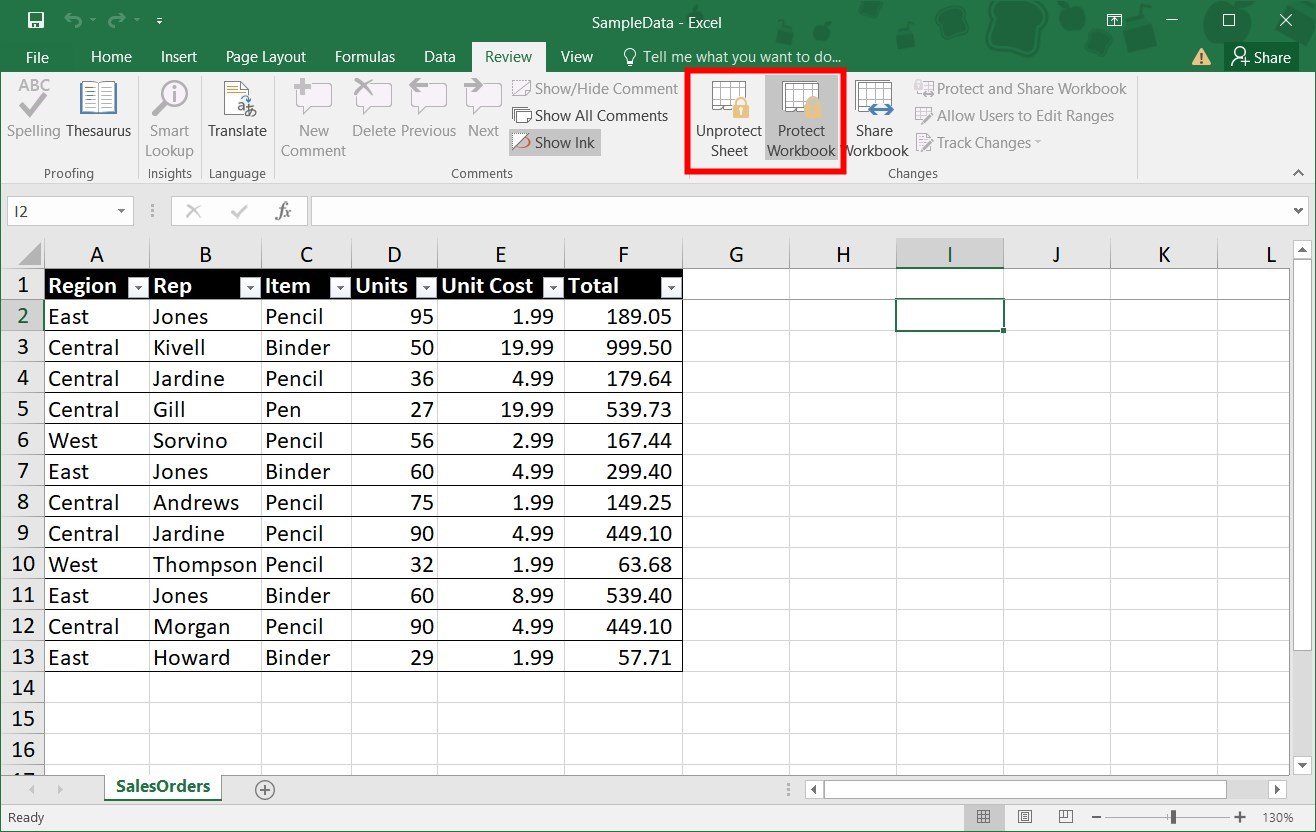Click the cell containing Thompson
The width and height of the screenshot is (1316, 832).
(x=205, y=564)
